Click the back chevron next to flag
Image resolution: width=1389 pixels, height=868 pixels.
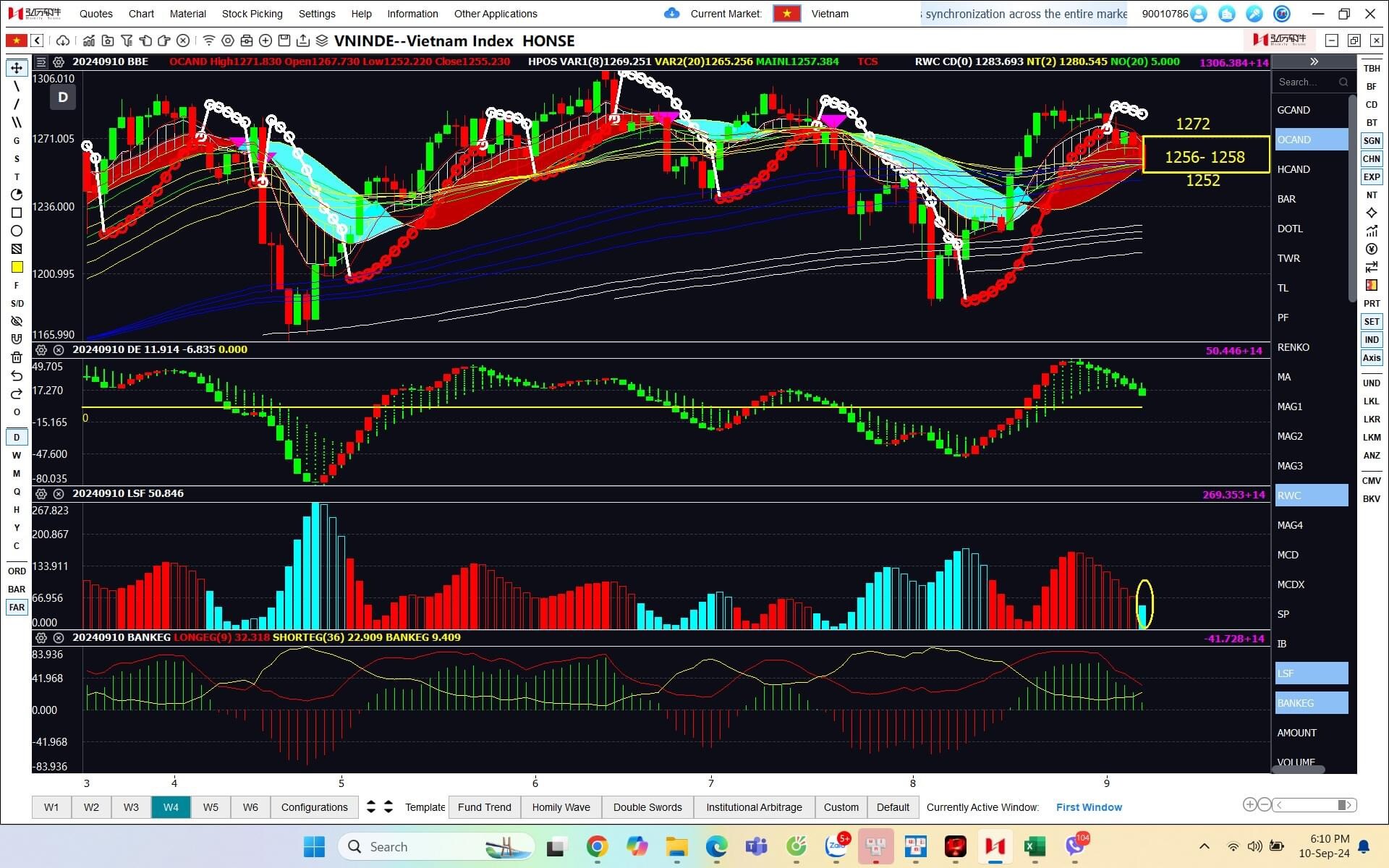pyautogui.click(x=38, y=41)
